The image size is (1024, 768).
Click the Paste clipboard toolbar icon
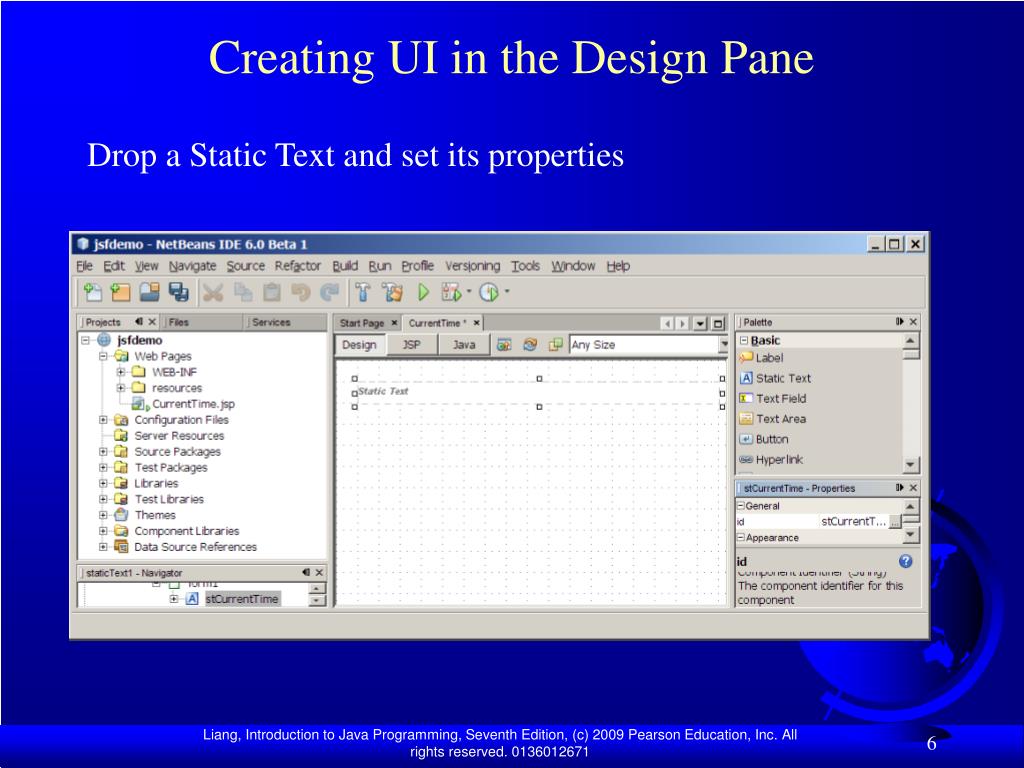pyautogui.click(x=272, y=293)
